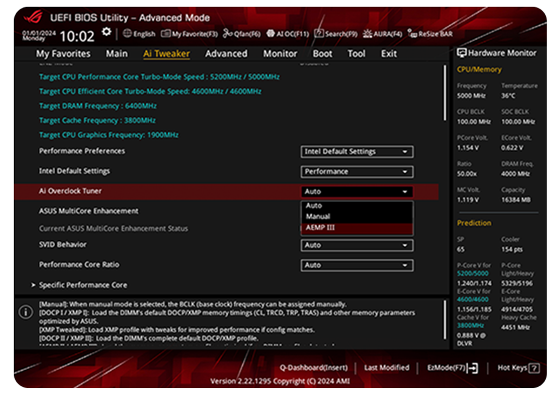Open Performance Preferences dropdown

[x=357, y=152]
